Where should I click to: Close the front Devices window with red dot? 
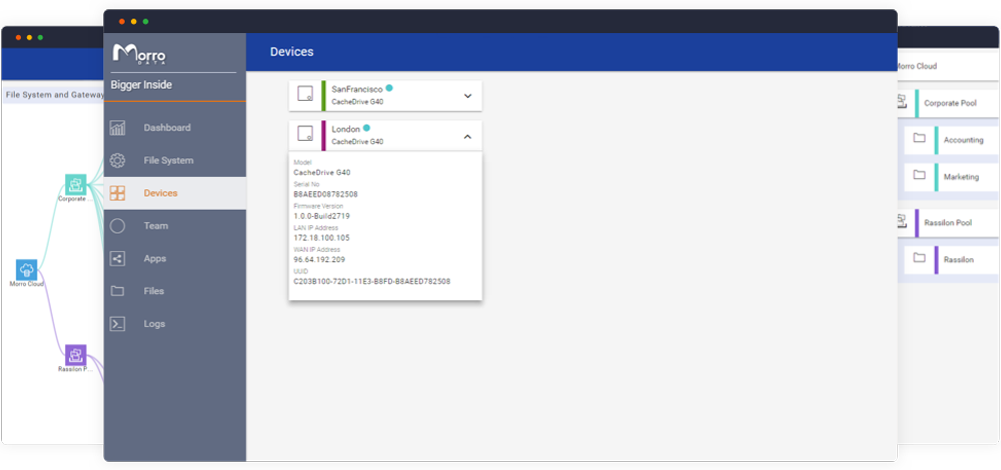click(122, 22)
